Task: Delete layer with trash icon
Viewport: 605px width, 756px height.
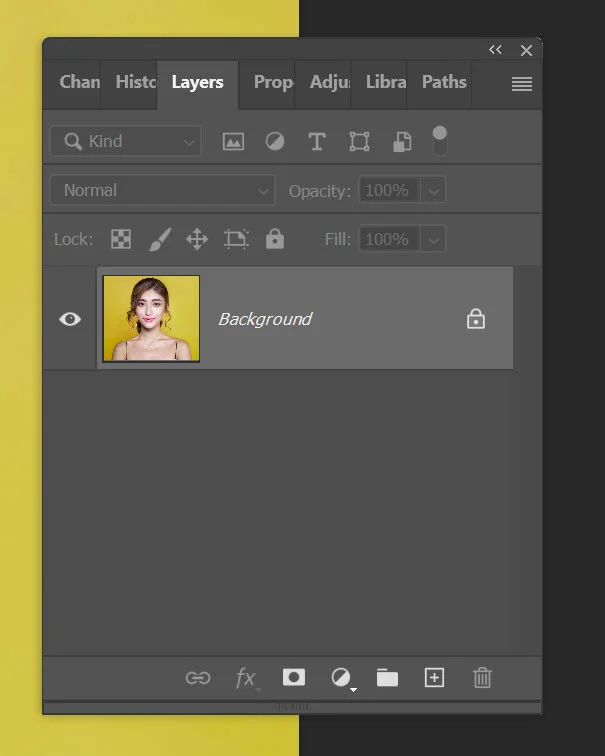Action: pyautogui.click(x=482, y=677)
